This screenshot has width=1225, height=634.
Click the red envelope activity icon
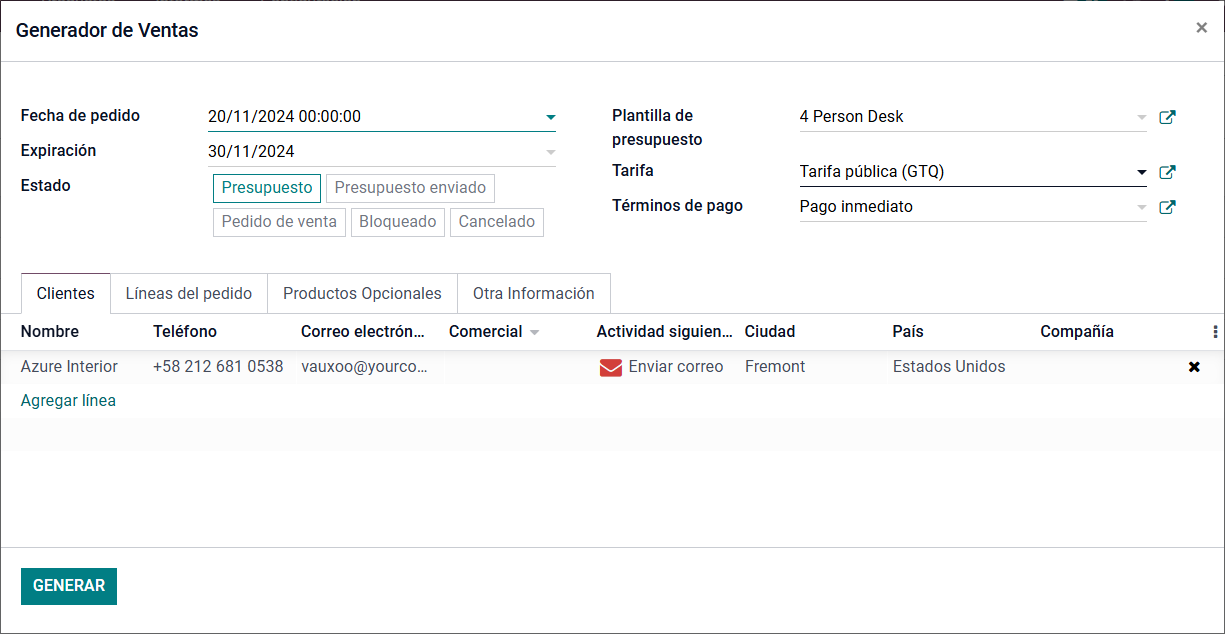pyautogui.click(x=610, y=368)
